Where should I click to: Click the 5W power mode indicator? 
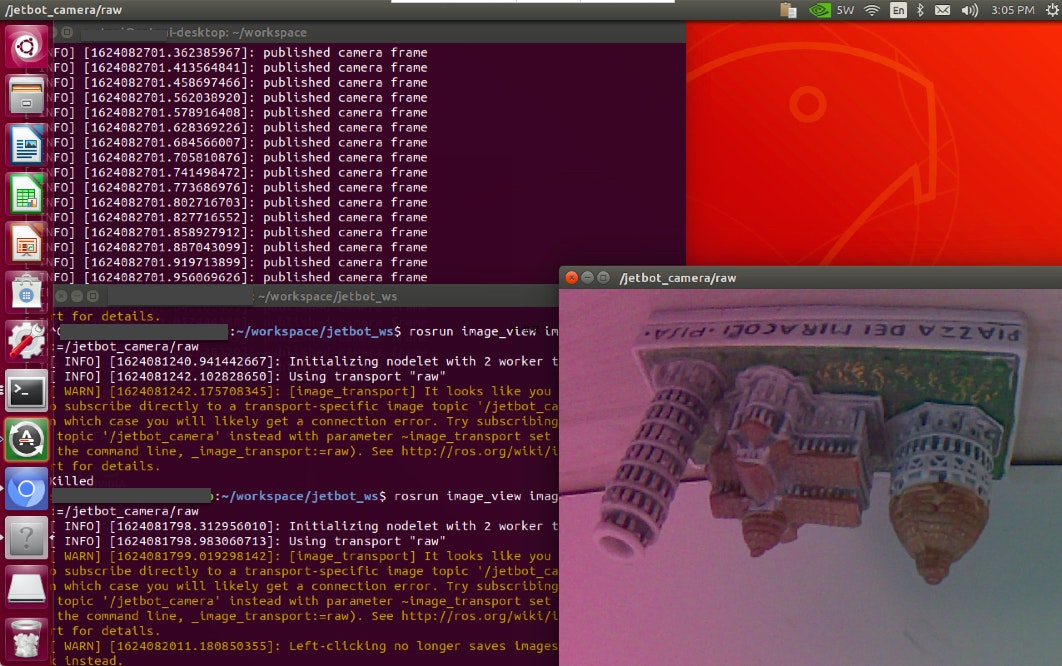[844, 11]
